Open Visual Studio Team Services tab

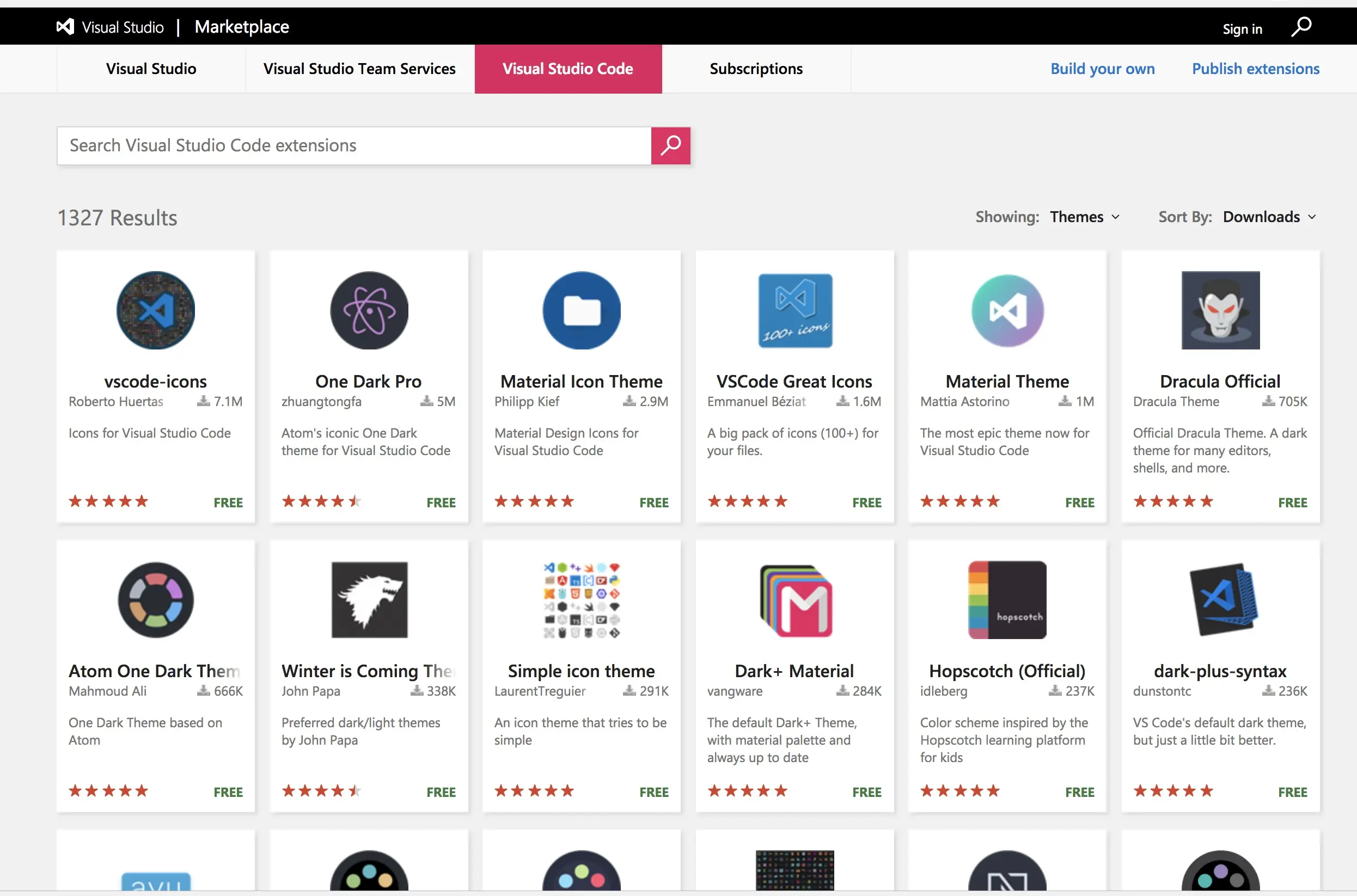(359, 69)
